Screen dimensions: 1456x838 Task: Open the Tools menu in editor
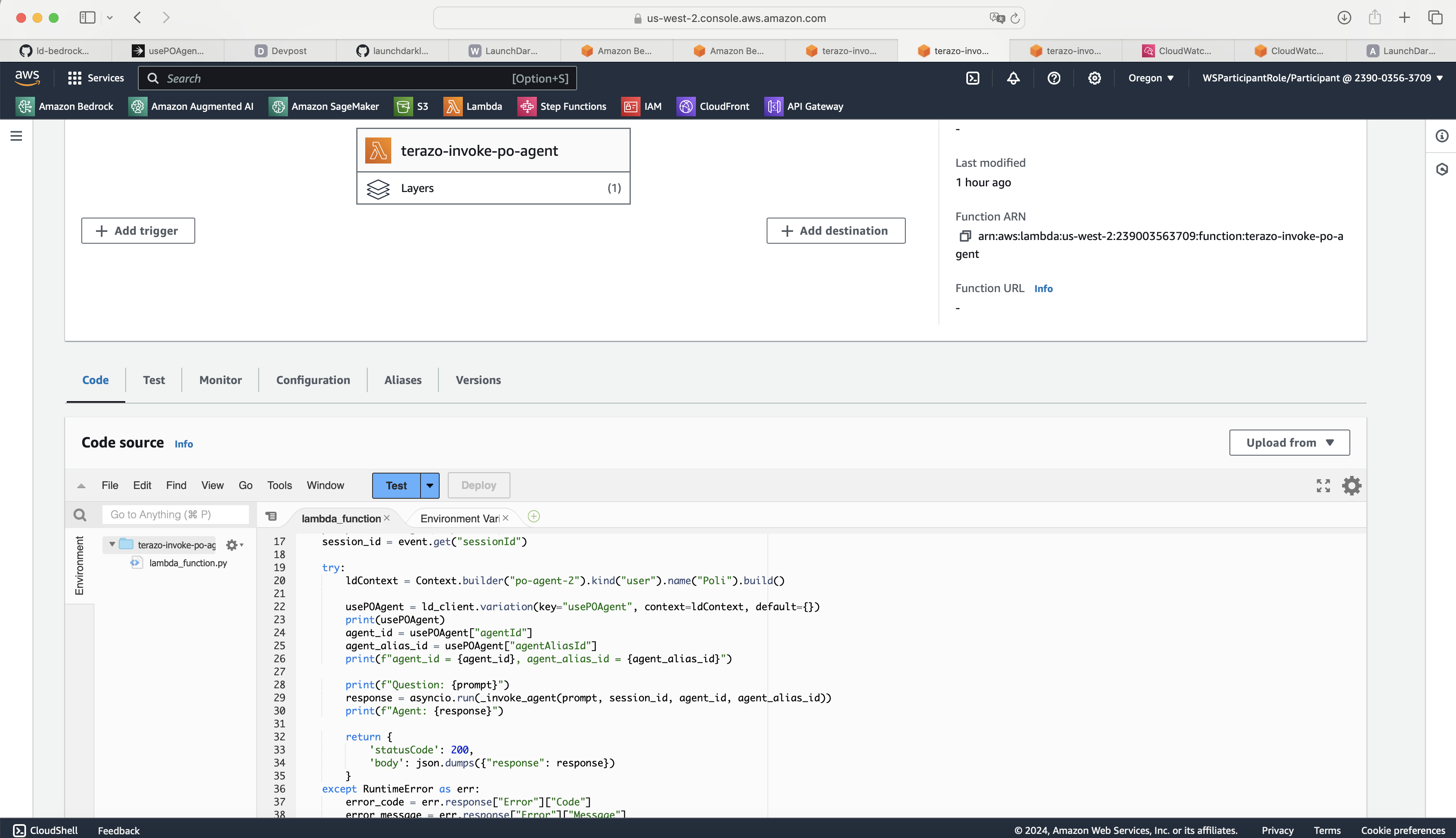279,485
